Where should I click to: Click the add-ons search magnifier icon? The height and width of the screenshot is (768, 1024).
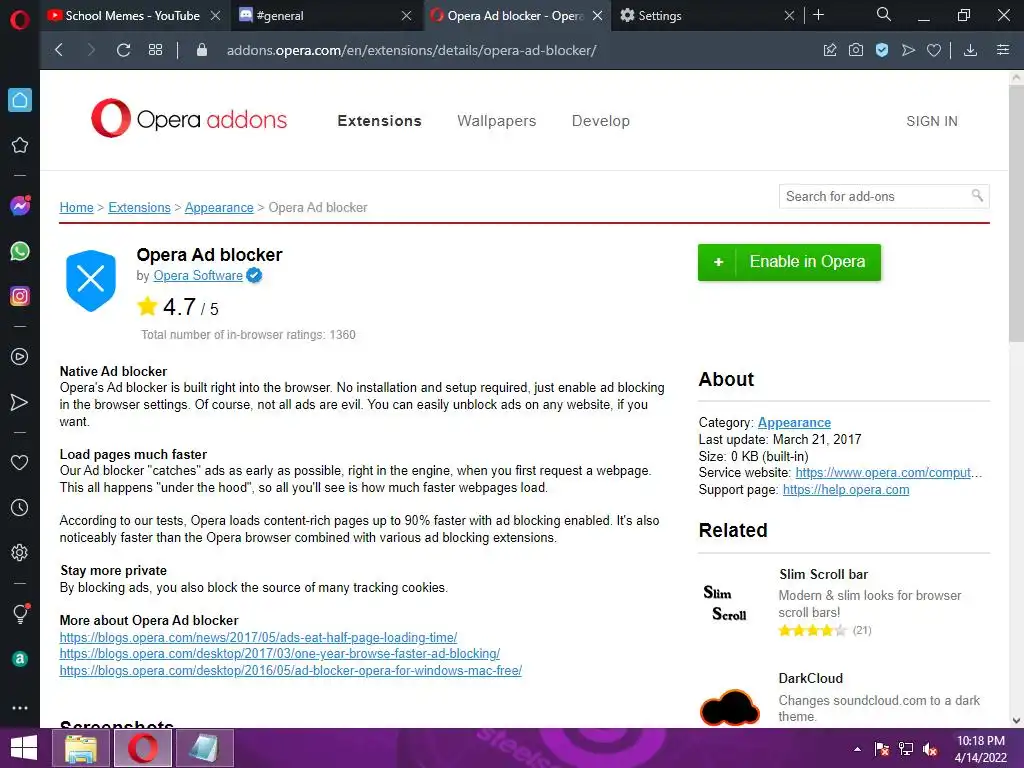click(978, 195)
